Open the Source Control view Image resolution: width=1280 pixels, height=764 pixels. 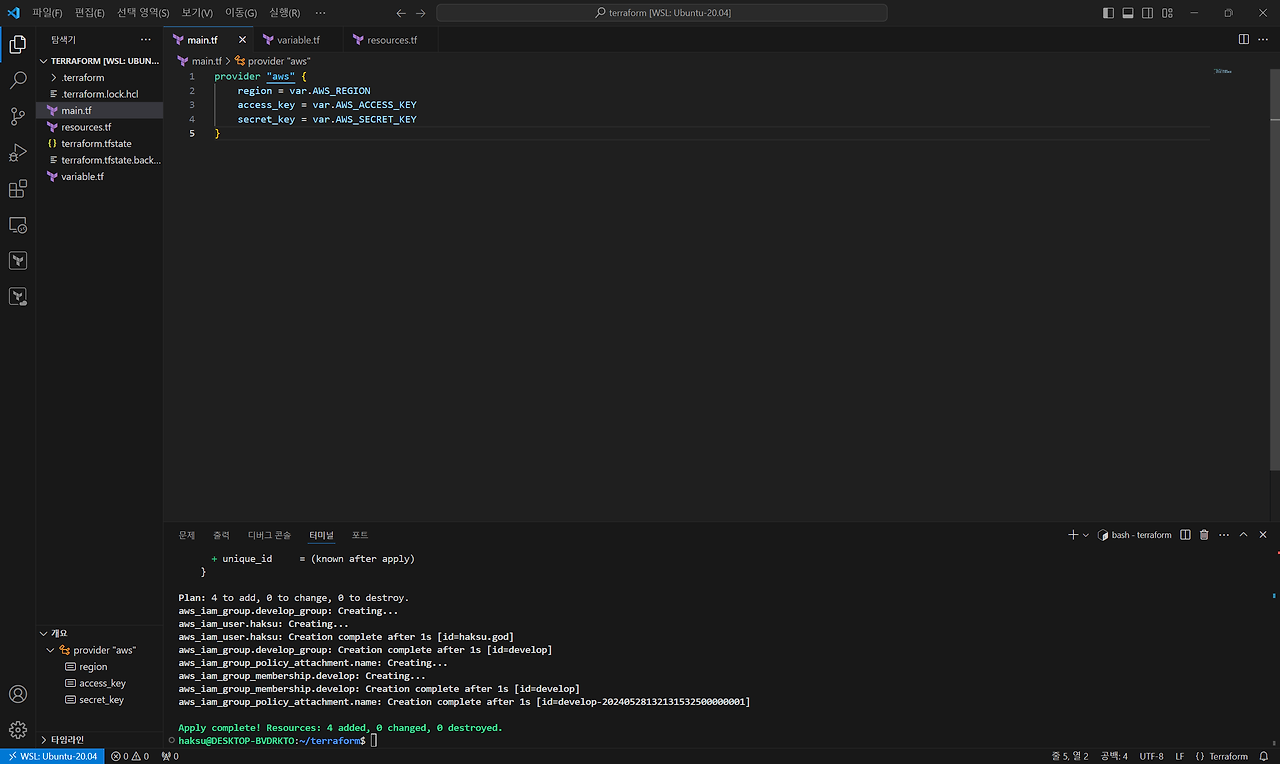17,117
